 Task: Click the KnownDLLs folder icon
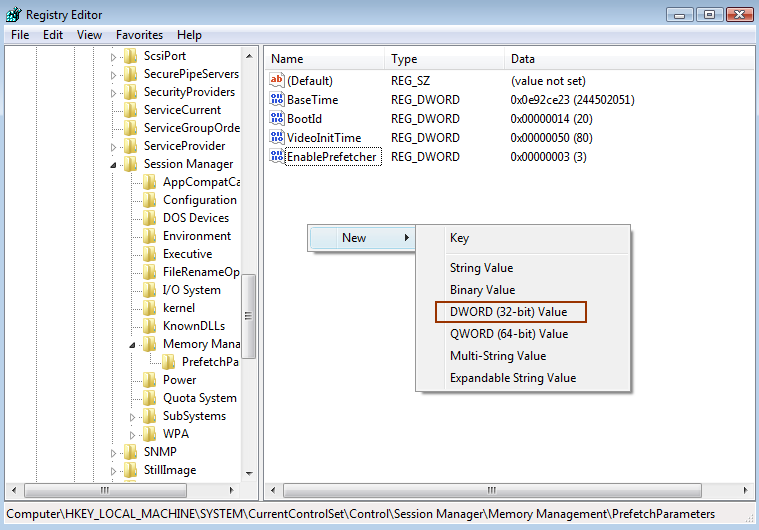[x=150, y=326]
